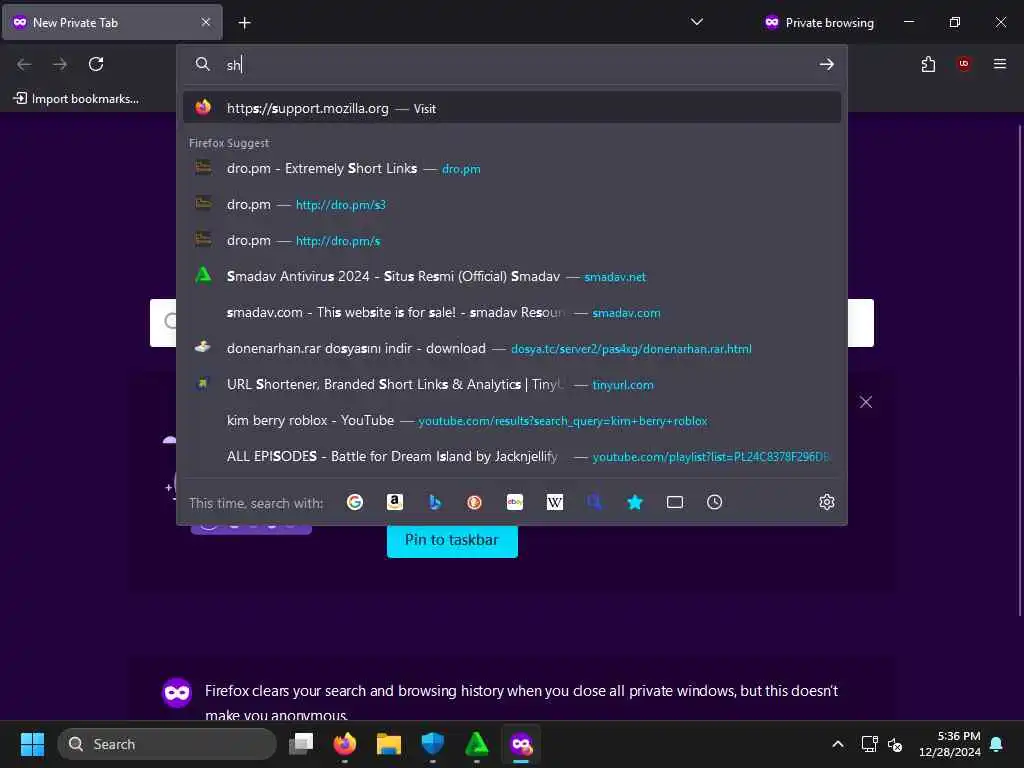Open the http://dro.pm/s3 suggestion

coord(512,204)
